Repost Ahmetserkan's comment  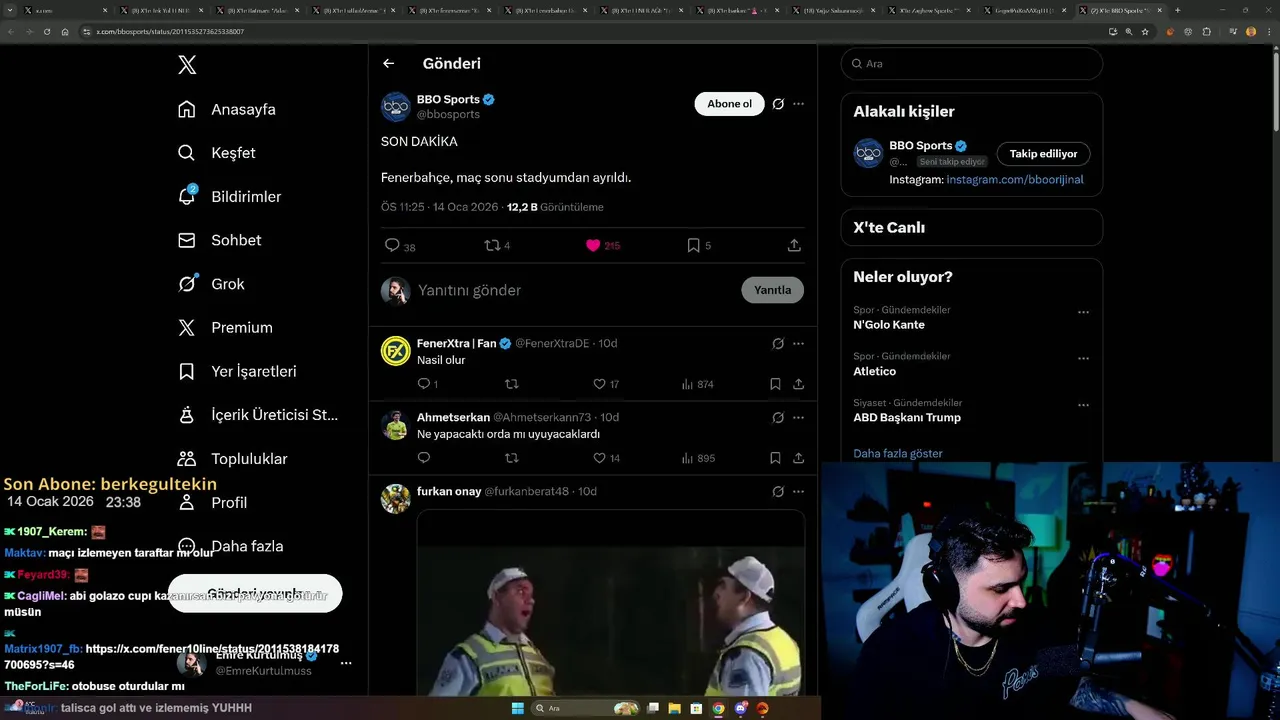click(512, 458)
